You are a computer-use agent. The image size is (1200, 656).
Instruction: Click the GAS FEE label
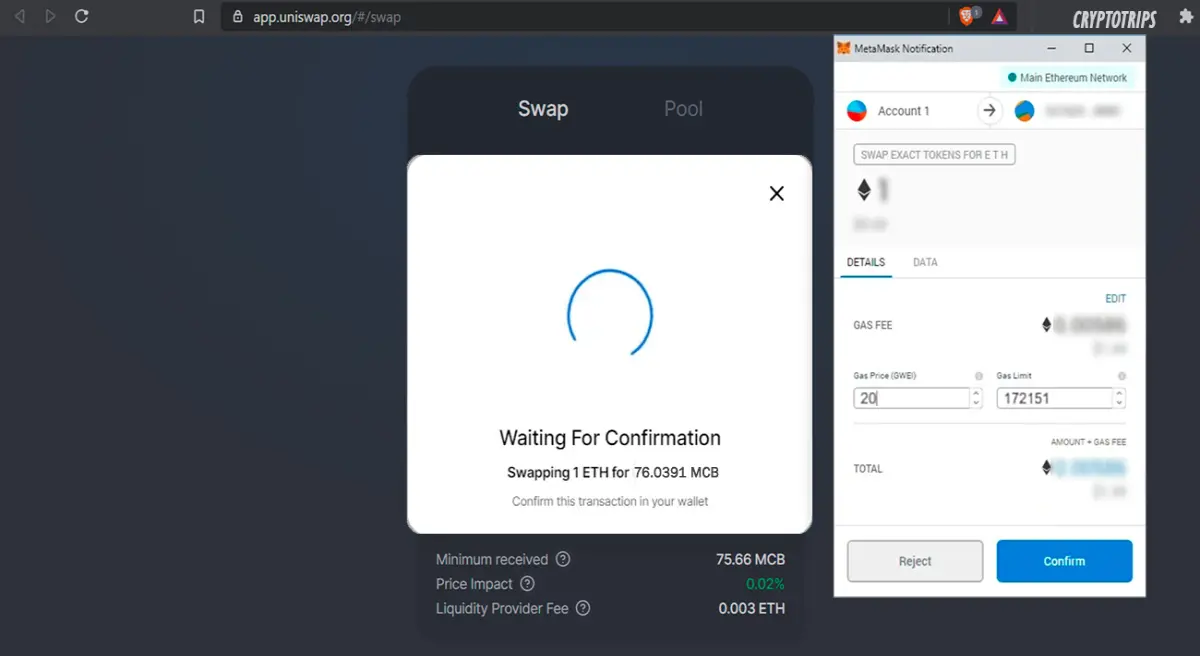872,325
